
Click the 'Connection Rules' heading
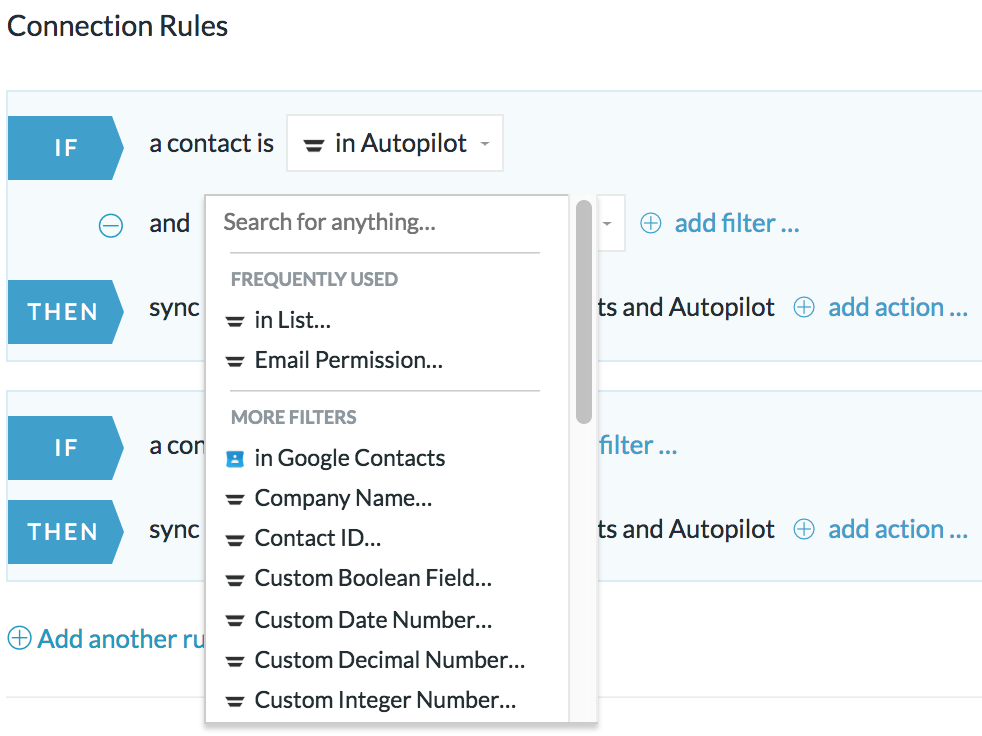(x=118, y=26)
